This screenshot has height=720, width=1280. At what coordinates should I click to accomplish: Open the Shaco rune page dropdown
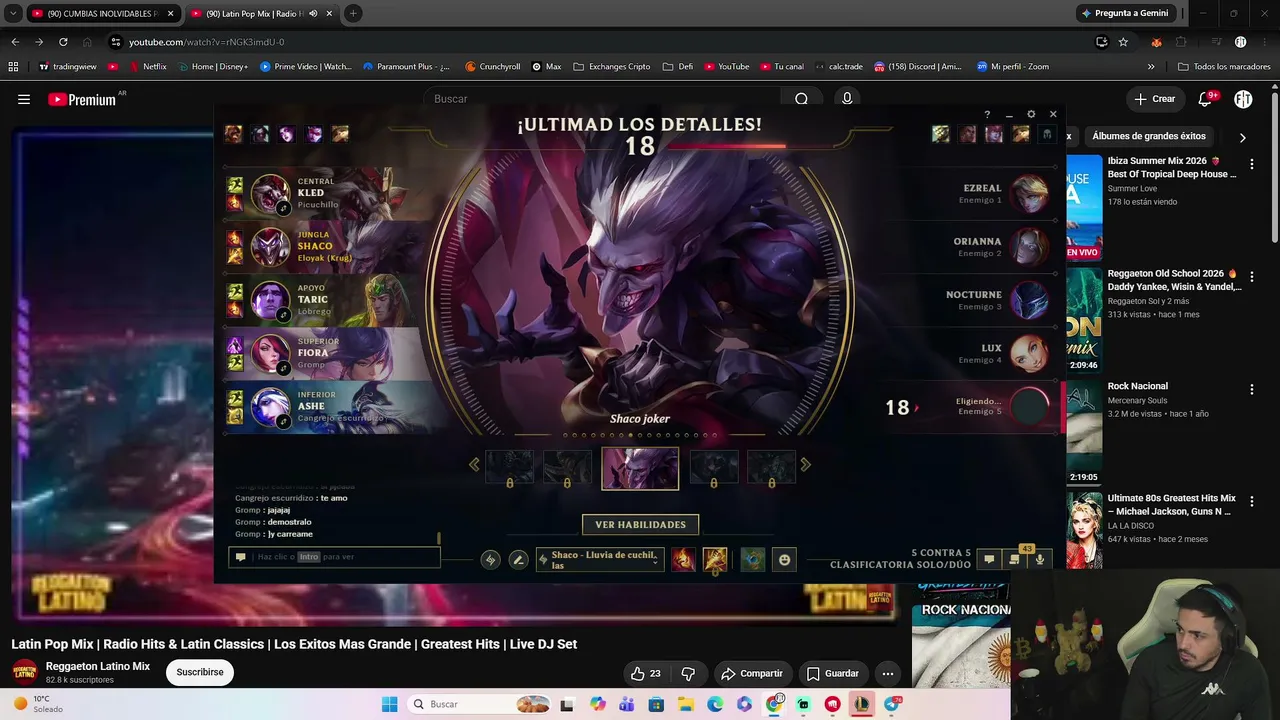[600, 560]
